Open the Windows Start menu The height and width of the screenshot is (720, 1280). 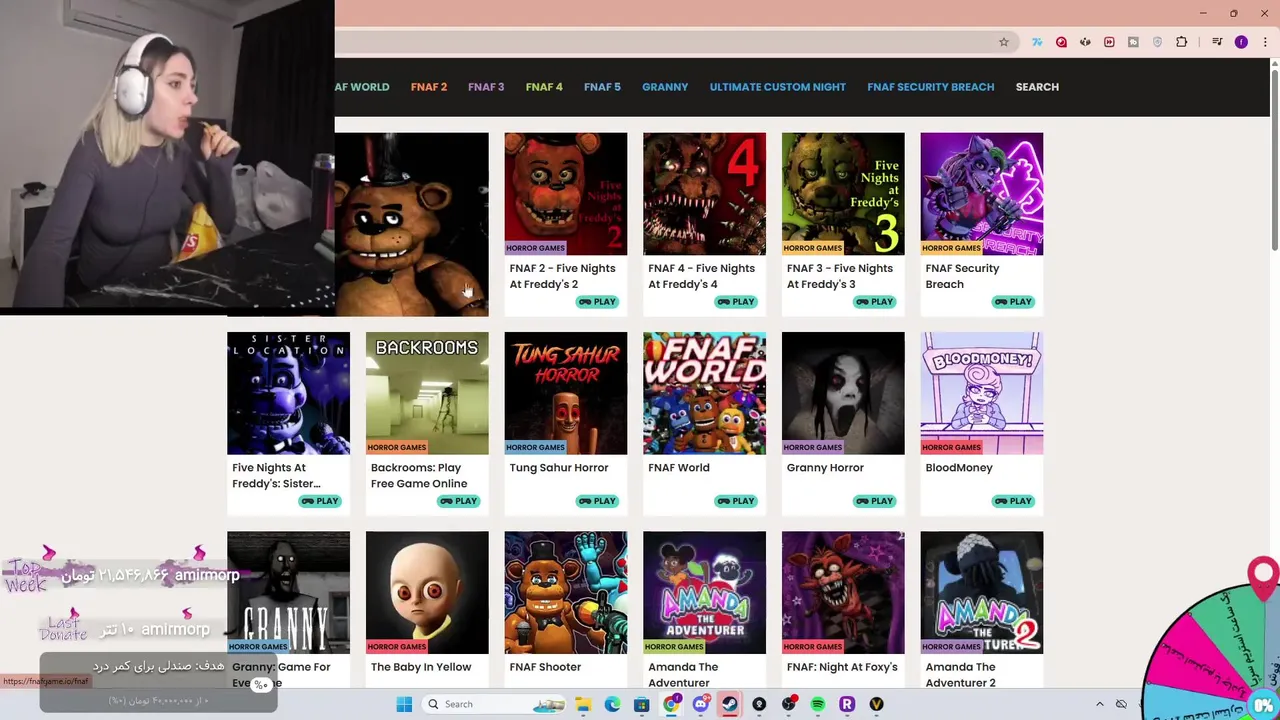click(404, 704)
